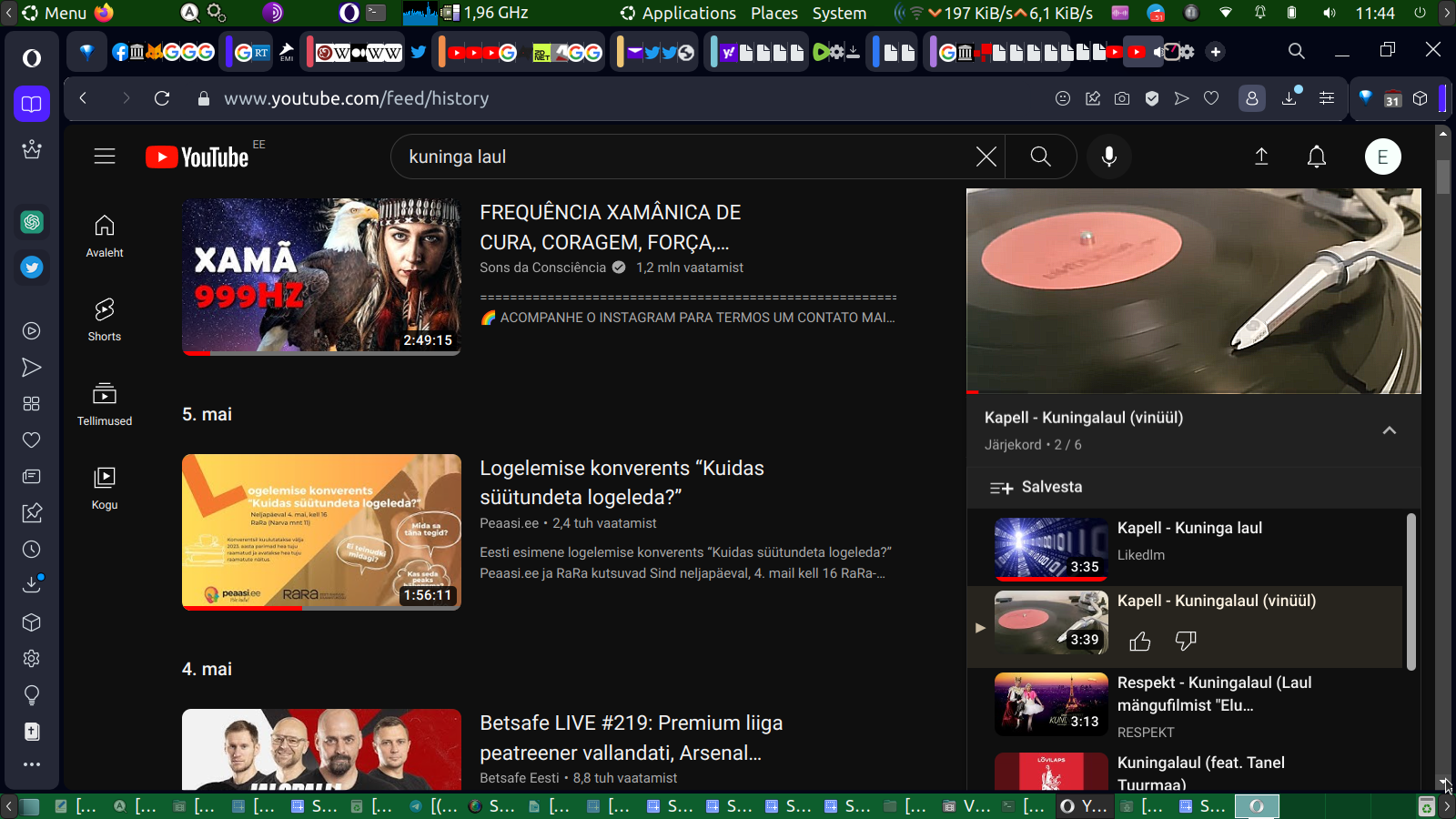The width and height of the screenshot is (1456, 819).
Task: Open Extensions cube in Opera sidebar
Action: coord(32,622)
